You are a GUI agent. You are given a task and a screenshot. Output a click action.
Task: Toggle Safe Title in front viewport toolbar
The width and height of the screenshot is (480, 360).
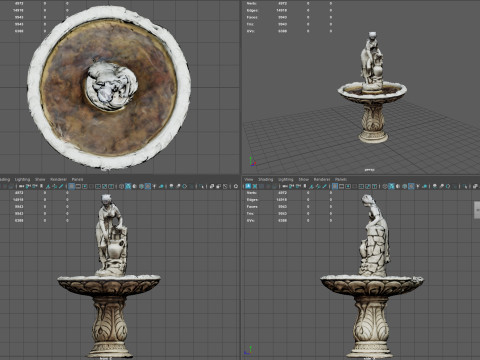pos(111,186)
